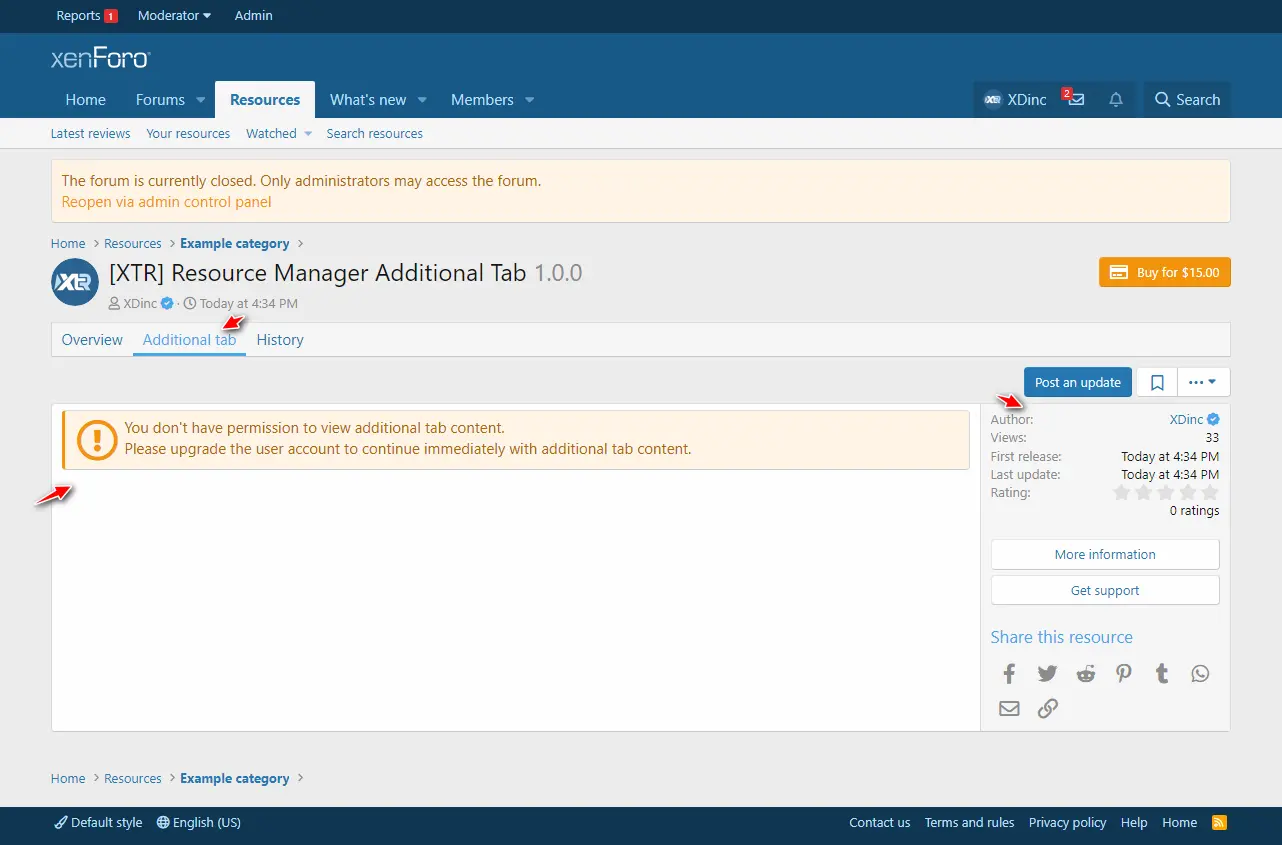
Task: Open Contact us footer link
Action: 880,822
